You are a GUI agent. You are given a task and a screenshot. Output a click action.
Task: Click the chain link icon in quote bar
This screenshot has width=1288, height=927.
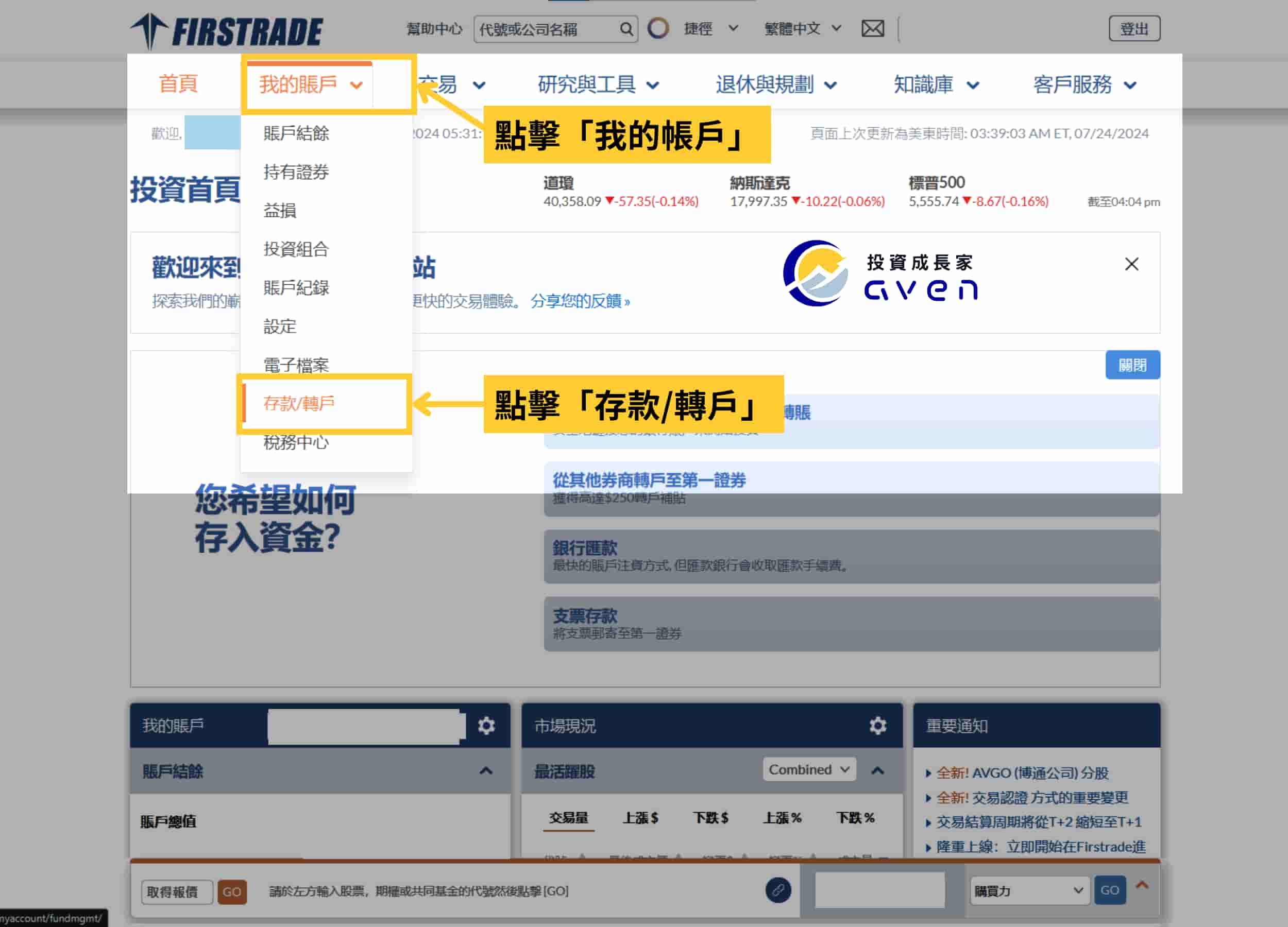tap(778, 890)
